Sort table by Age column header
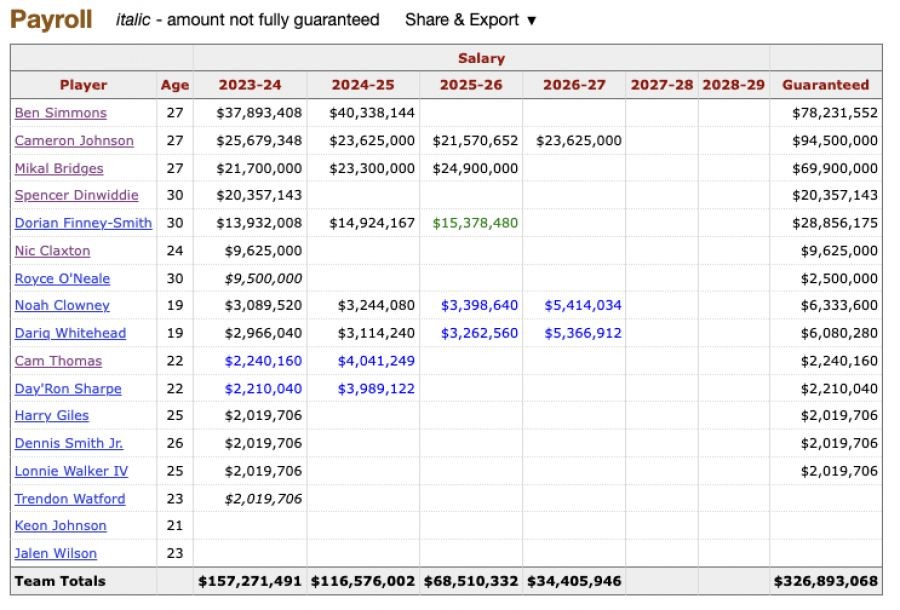 click(174, 85)
